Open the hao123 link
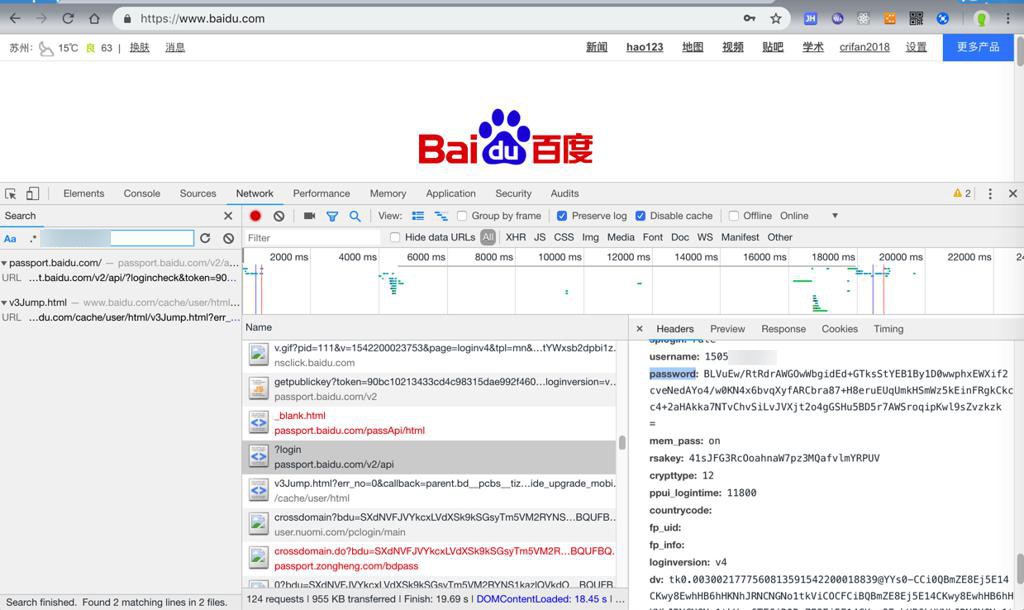The height and width of the screenshot is (610, 1024). pos(645,47)
